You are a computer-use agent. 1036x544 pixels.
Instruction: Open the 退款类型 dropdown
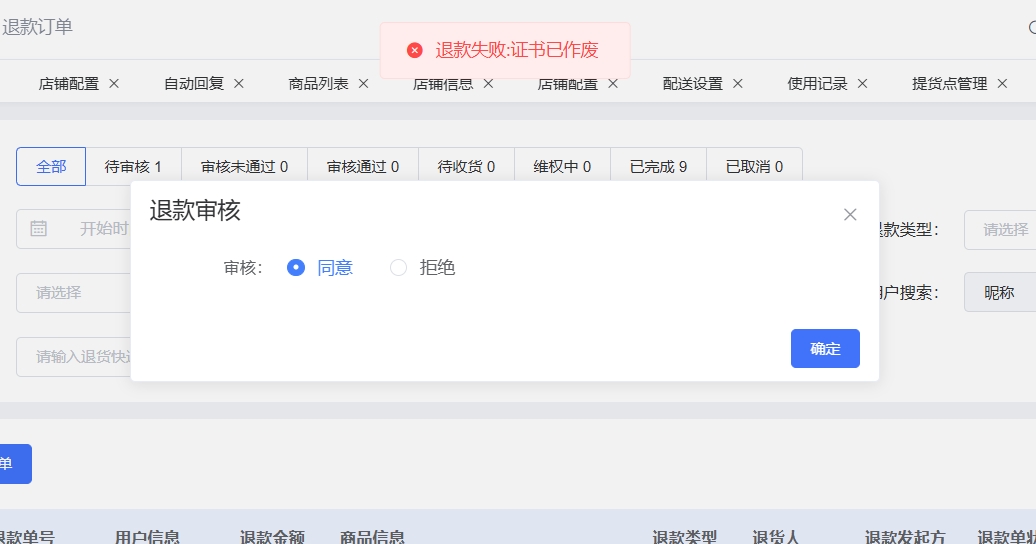(x=1000, y=230)
